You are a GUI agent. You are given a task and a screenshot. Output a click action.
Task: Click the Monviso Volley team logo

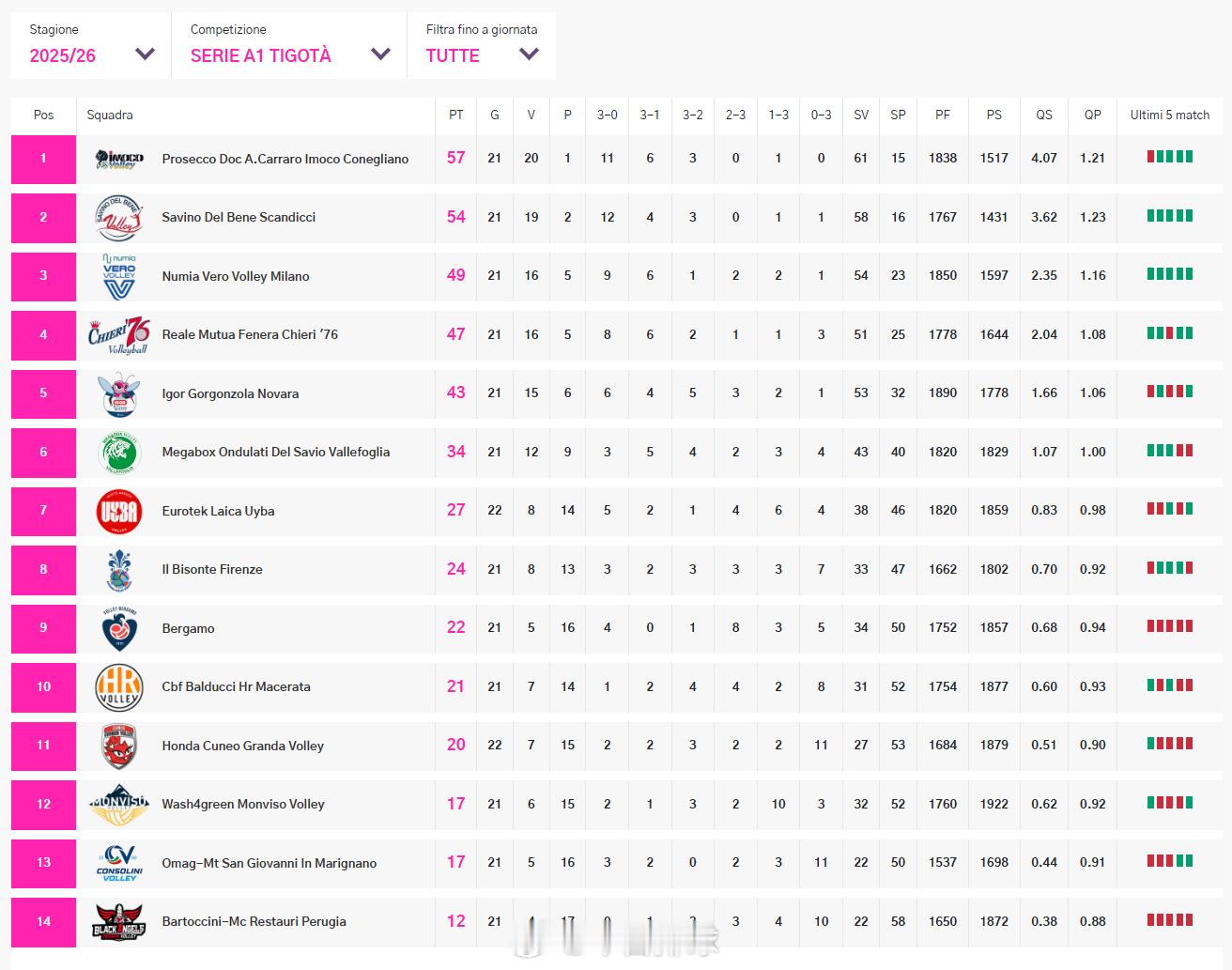[x=119, y=804]
